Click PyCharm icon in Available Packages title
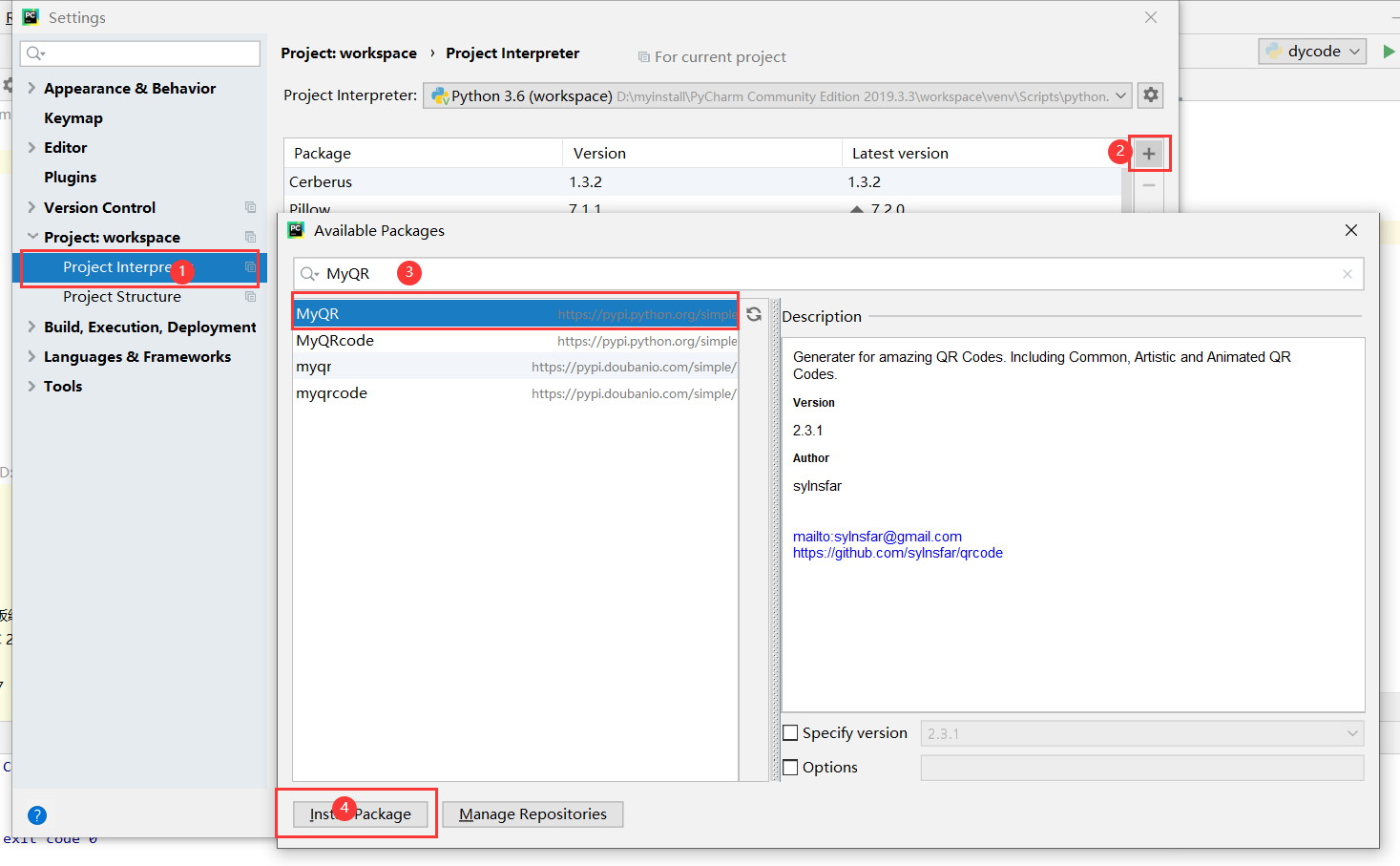 (x=296, y=230)
